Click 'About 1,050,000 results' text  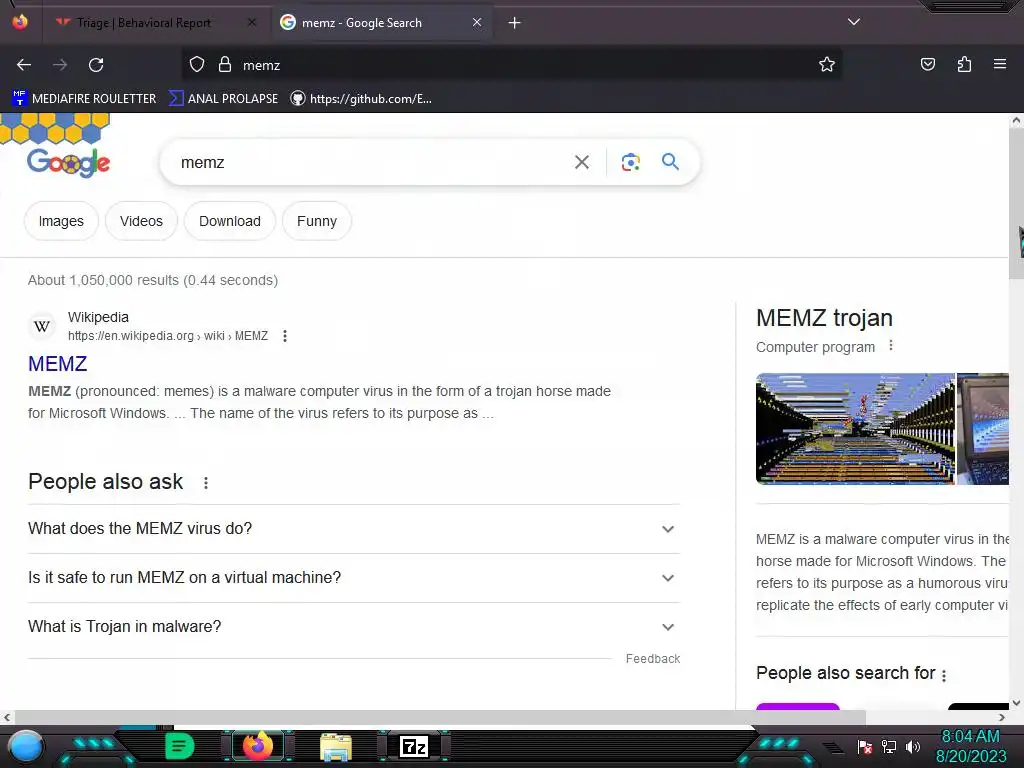pyautogui.click(x=153, y=280)
